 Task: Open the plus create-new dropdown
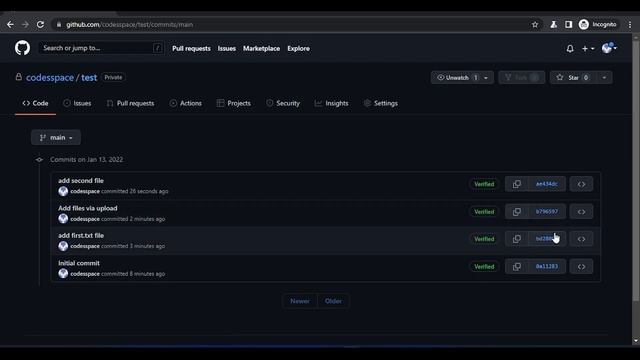pyautogui.click(x=588, y=49)
